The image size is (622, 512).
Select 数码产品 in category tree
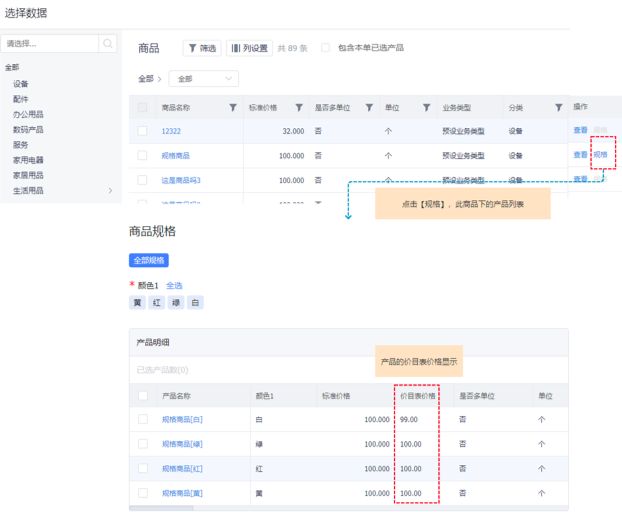point(28,129)
